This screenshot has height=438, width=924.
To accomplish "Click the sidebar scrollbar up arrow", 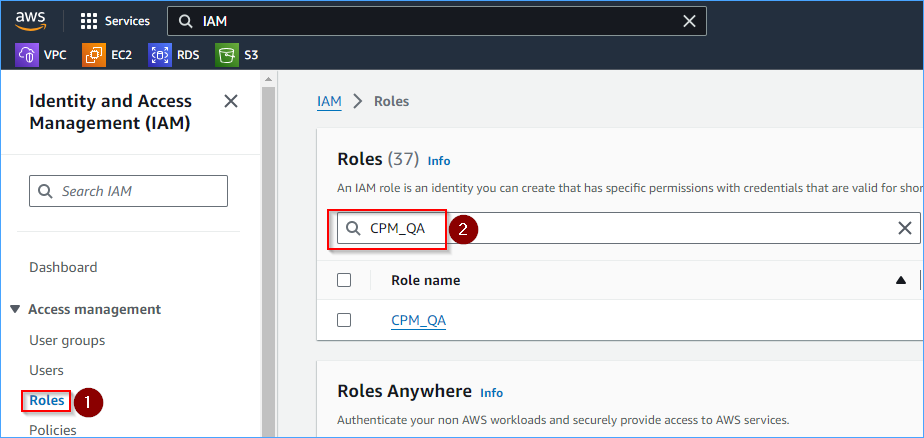I will [268, 79].
